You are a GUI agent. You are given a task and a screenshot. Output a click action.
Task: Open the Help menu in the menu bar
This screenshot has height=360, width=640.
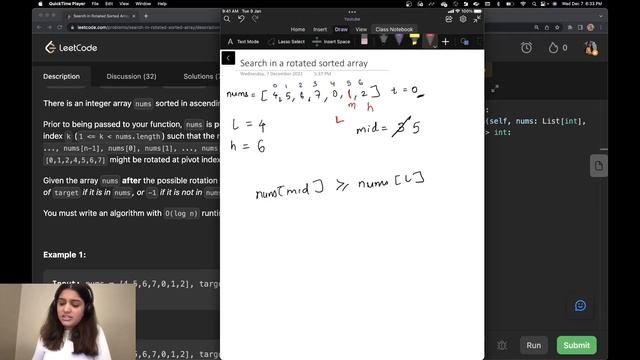pyautogui.click(x=162, y=4)
